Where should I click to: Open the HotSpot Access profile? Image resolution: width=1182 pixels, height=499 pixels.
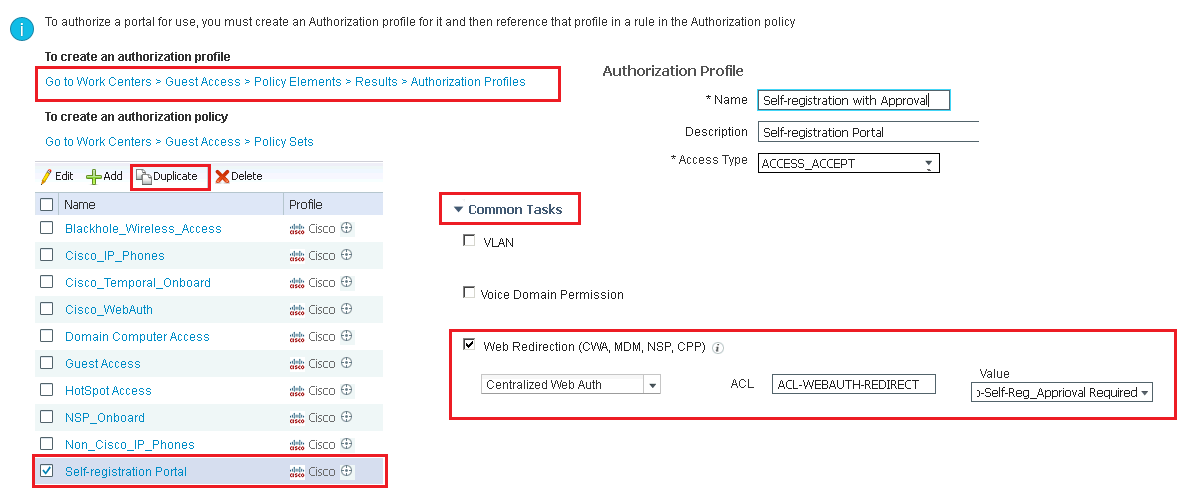108,390
